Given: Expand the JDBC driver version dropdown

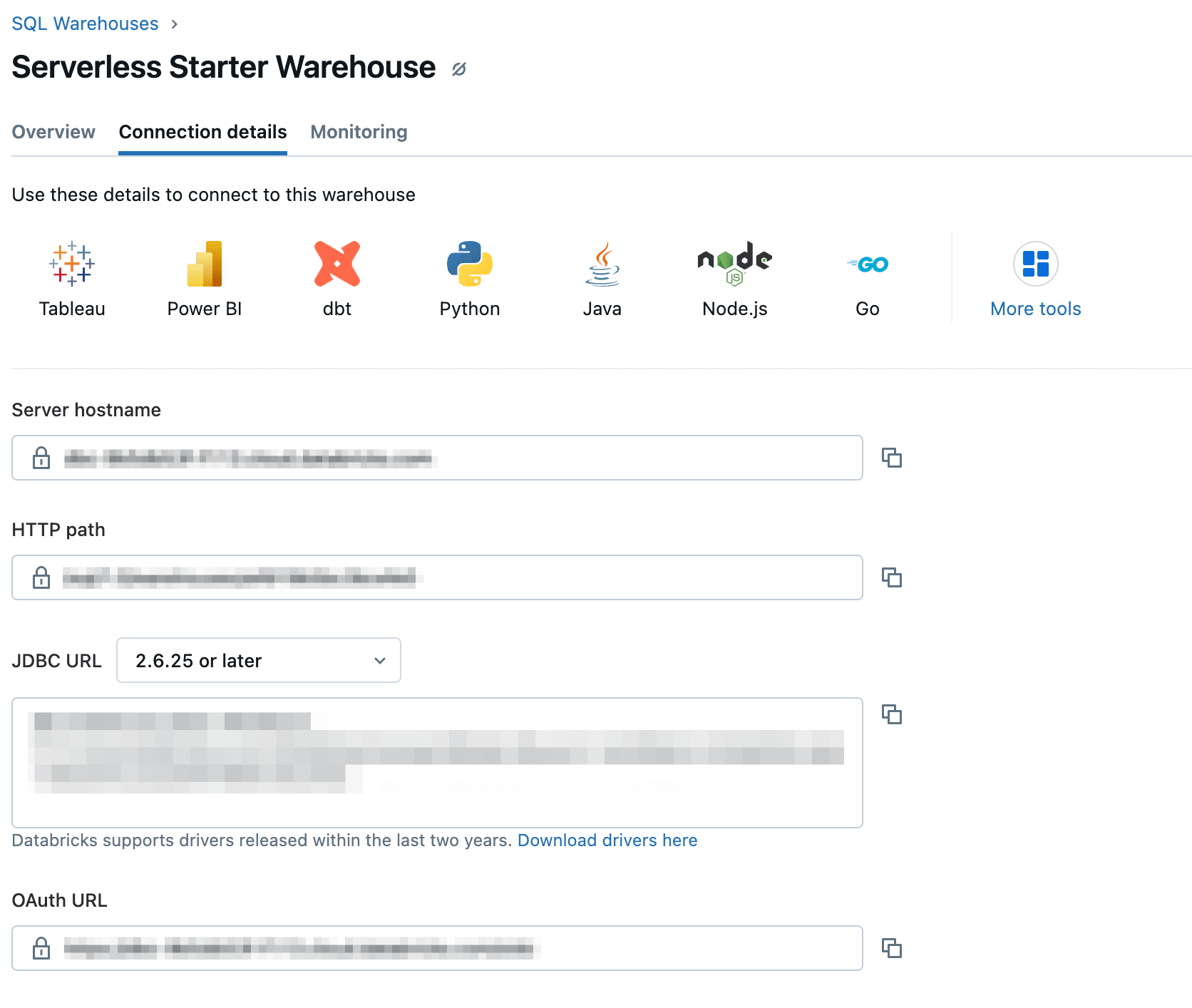Looking at the screenshot, I should coord(259,660).
